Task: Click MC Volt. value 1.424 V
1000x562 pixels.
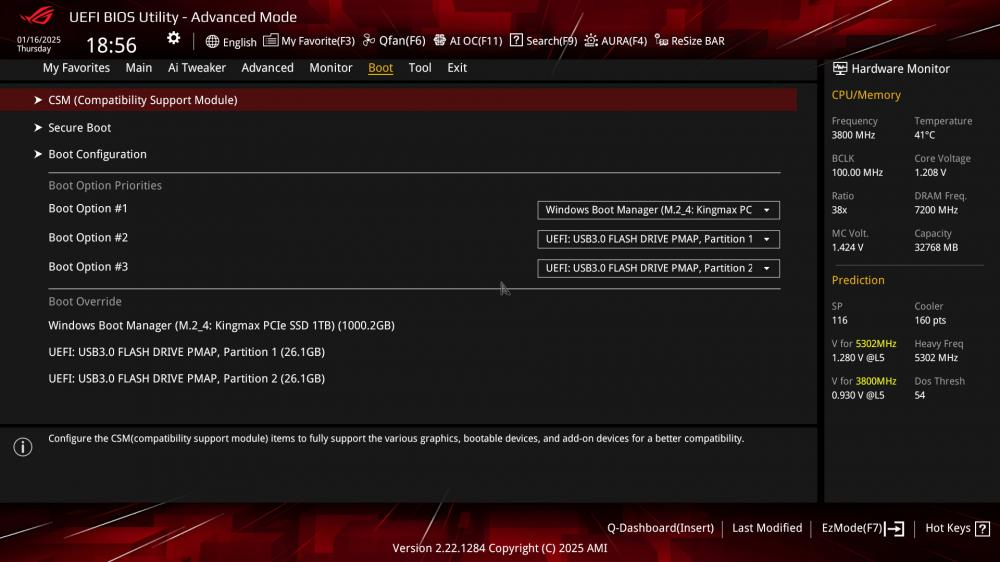Action: pyautogui.click(x=848, y=248)
